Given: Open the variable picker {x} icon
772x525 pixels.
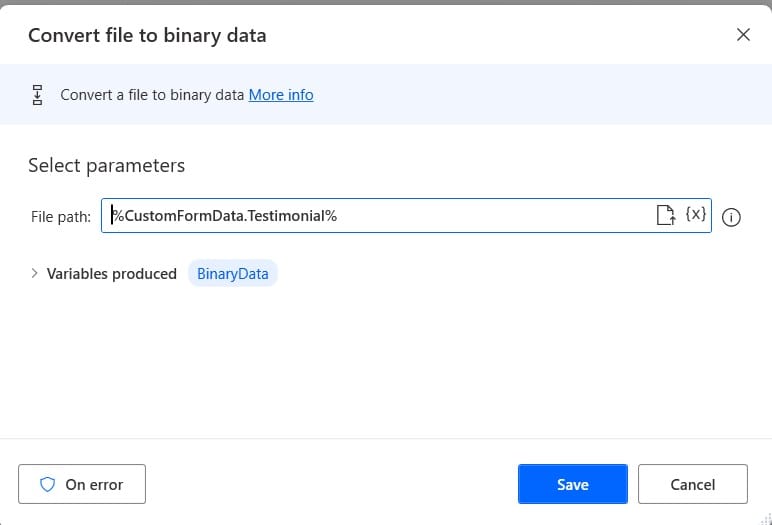Looking at the screenshot, I should click(695, 214).
